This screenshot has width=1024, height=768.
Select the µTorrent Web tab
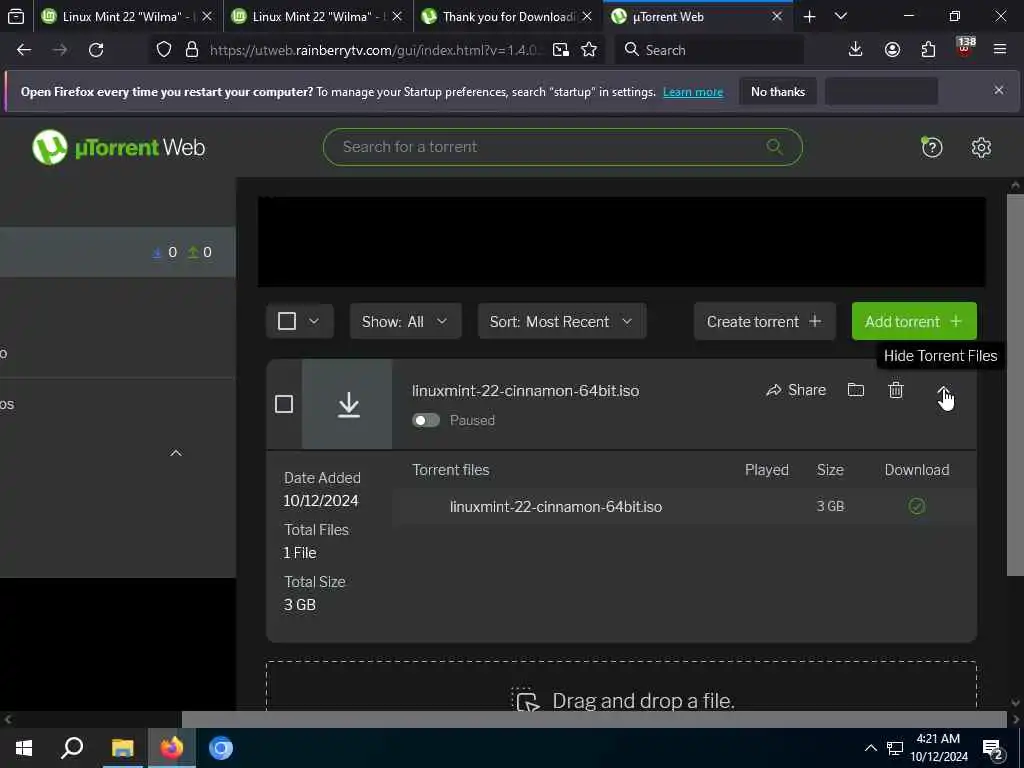point(697,16)
